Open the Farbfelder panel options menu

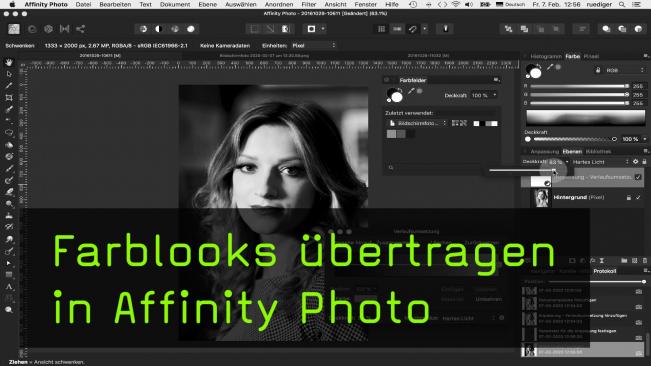(x=496, y=80)
